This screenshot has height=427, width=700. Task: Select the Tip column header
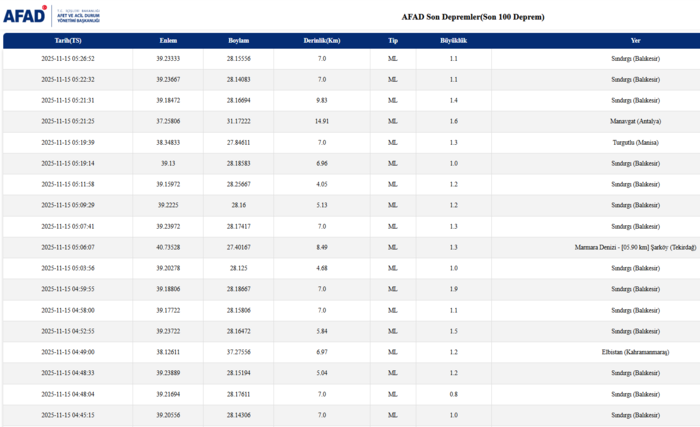(393, 40)
